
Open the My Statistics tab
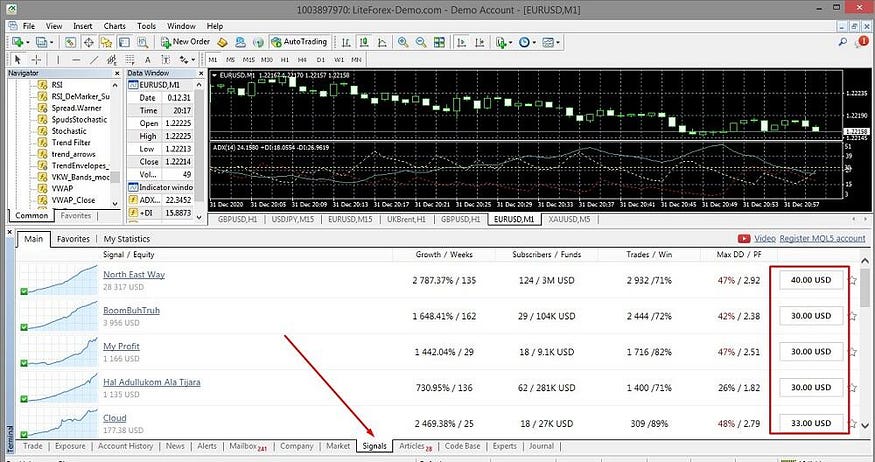127,239
